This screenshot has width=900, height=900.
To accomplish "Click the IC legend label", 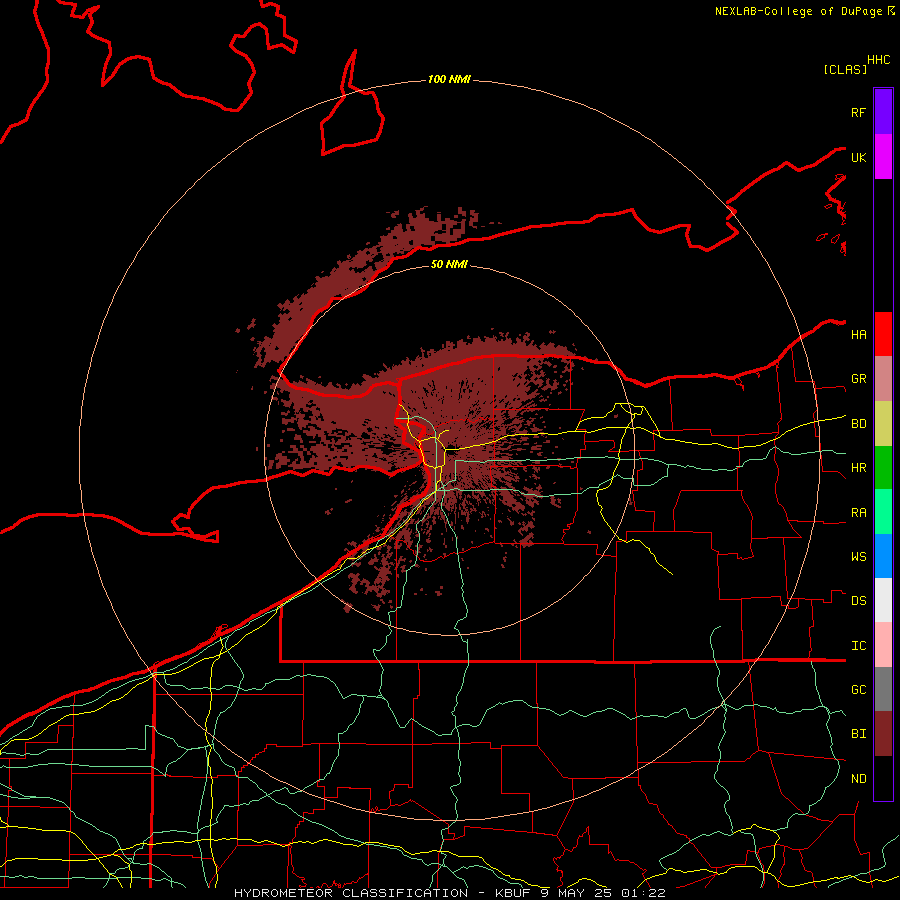I will pos(859,646).
